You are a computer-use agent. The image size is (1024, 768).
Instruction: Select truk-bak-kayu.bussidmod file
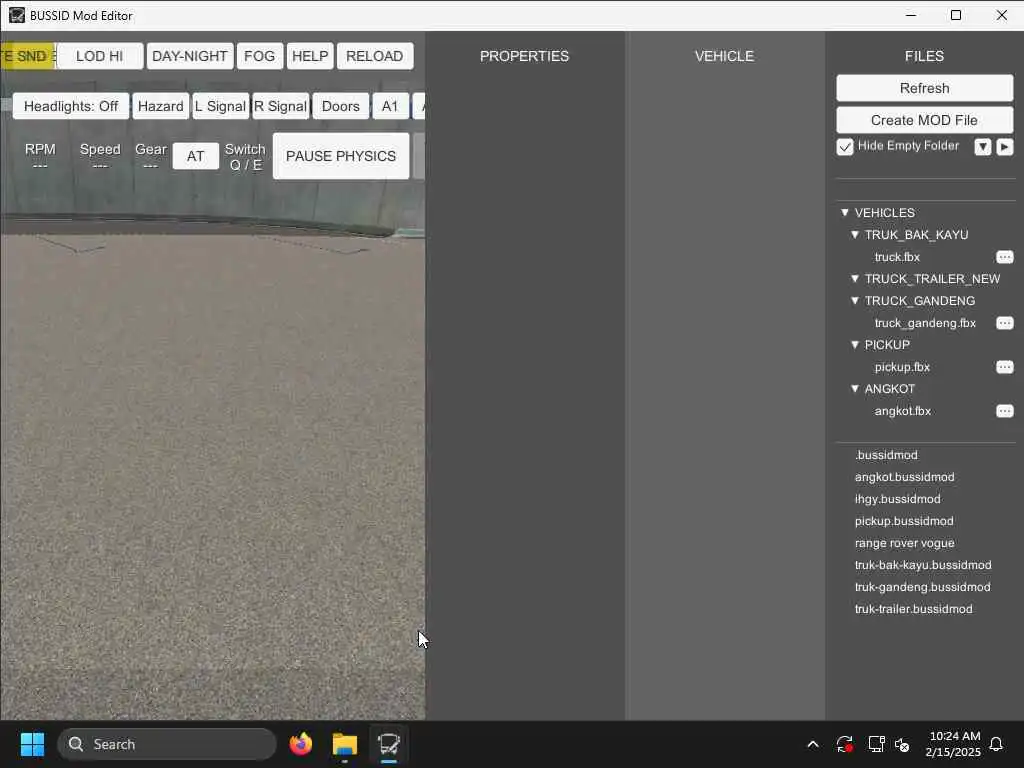[923, 565]
